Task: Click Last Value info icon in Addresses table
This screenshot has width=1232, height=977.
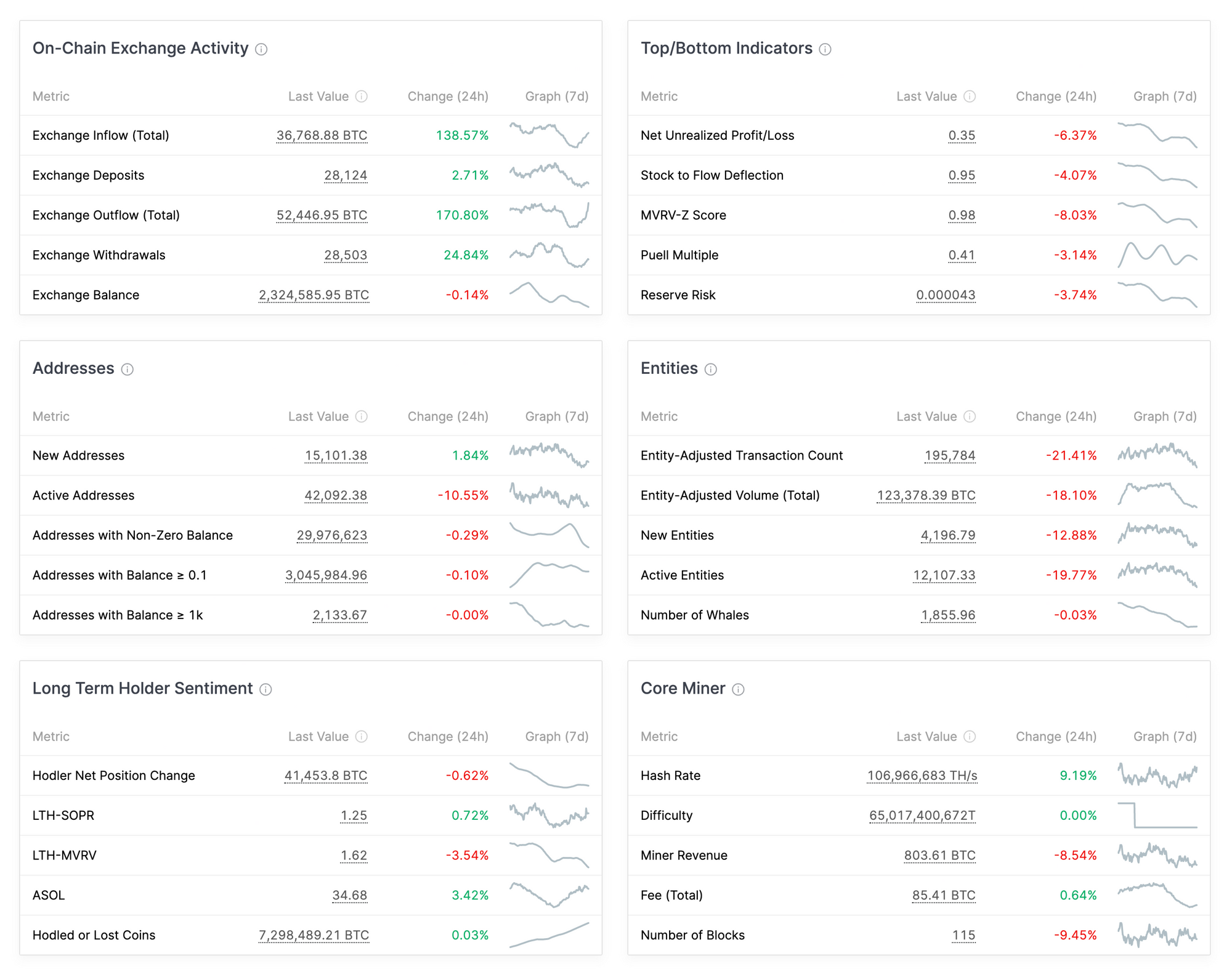Action: (x=362, y=416)
